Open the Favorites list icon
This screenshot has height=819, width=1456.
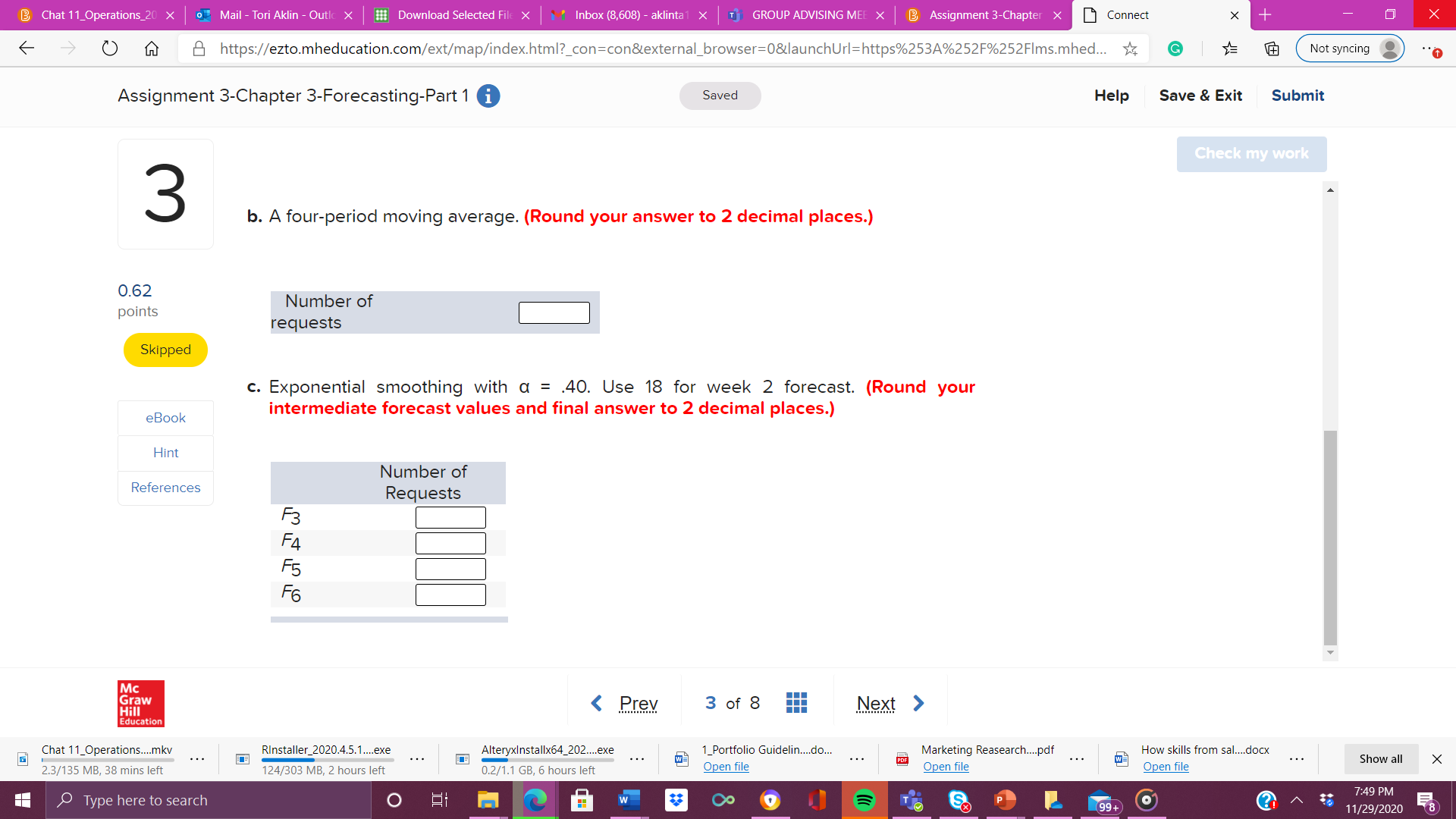pyautogui.click(x=1230, y=49)
